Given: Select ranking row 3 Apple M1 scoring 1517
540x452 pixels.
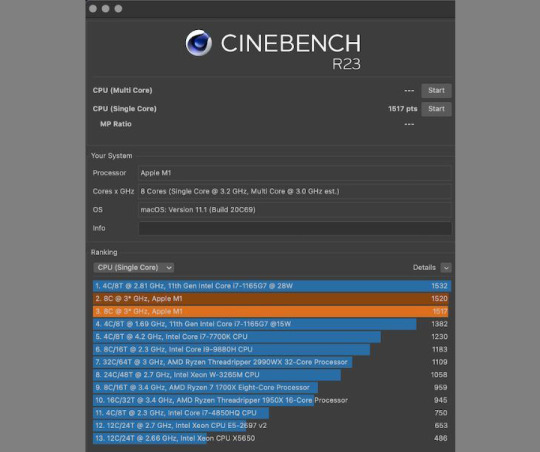Looking at the screenshot, I should (x=272, y=311).
